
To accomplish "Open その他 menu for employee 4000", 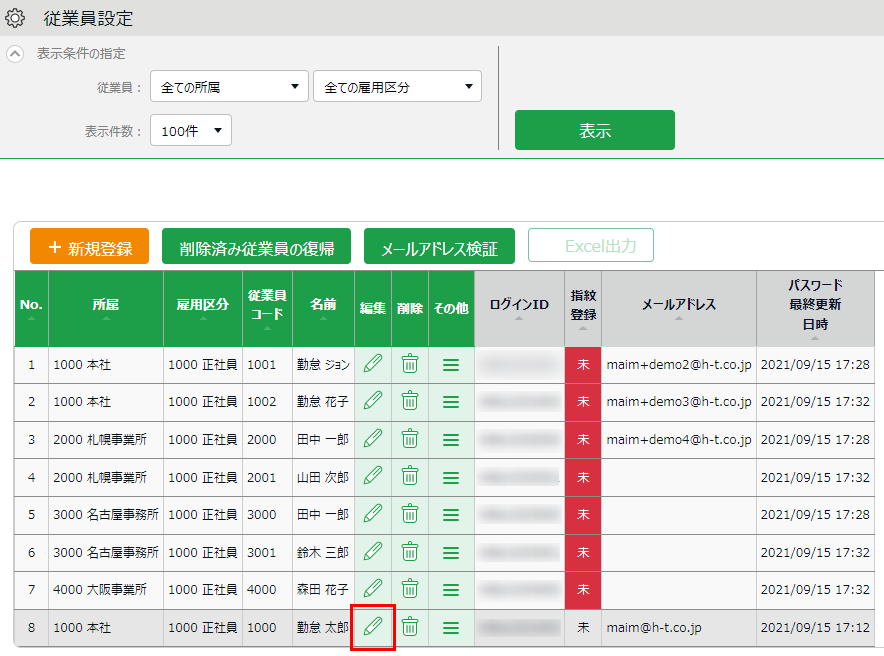I will point(450,590).
